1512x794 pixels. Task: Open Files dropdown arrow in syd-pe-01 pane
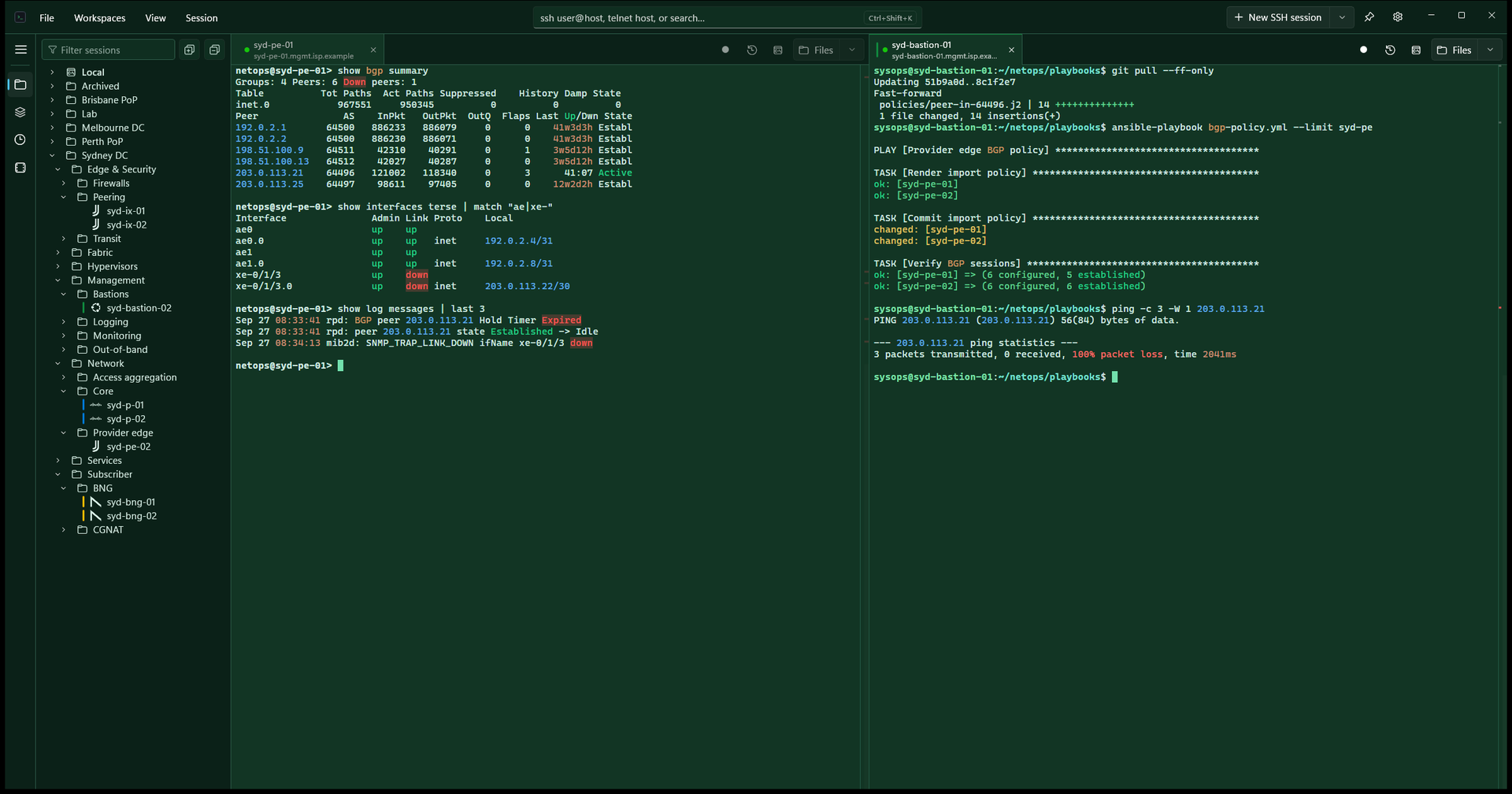851,50
